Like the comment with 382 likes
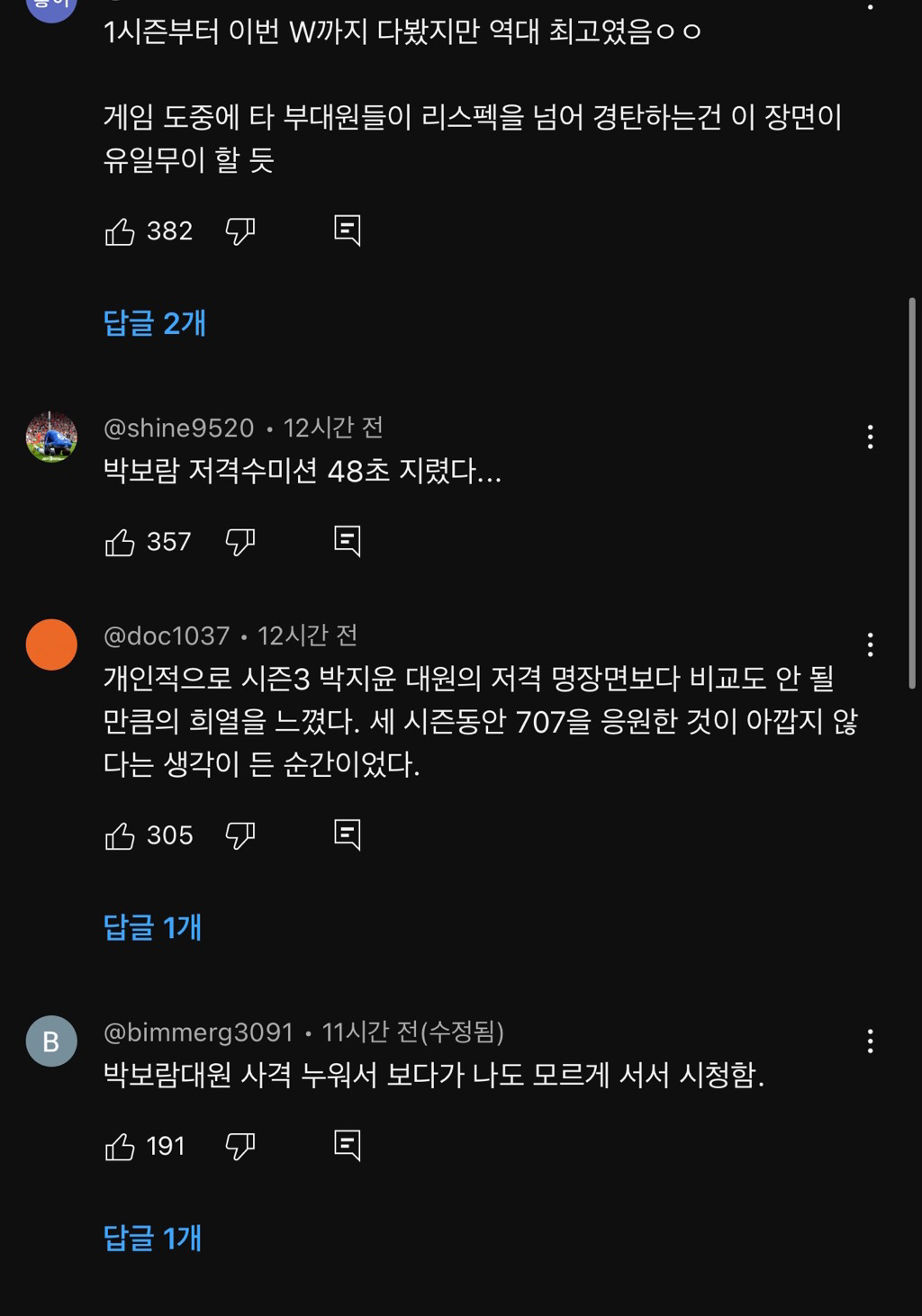This screenshot has width=922, height=1316. click(x=121, y=232)
